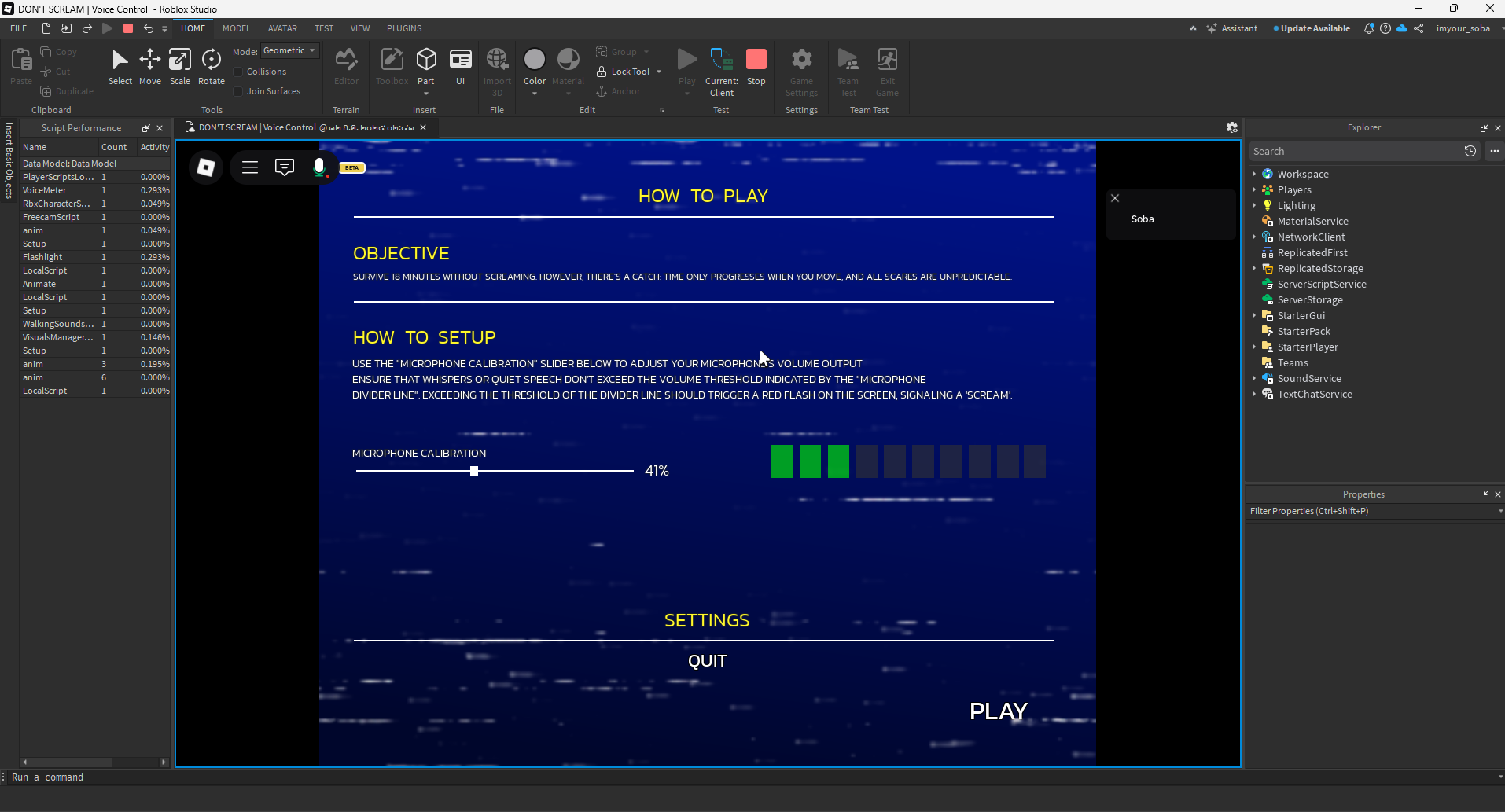Sort by the Activity column header
1505x812 pixels.
click(x=154, y=147)
